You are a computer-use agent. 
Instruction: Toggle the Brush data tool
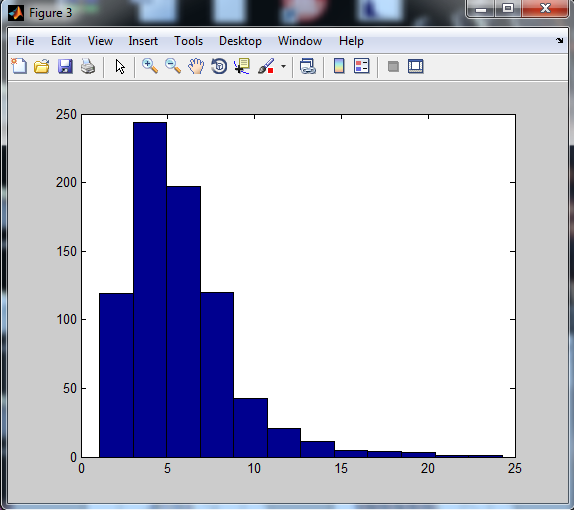(266, 67)
